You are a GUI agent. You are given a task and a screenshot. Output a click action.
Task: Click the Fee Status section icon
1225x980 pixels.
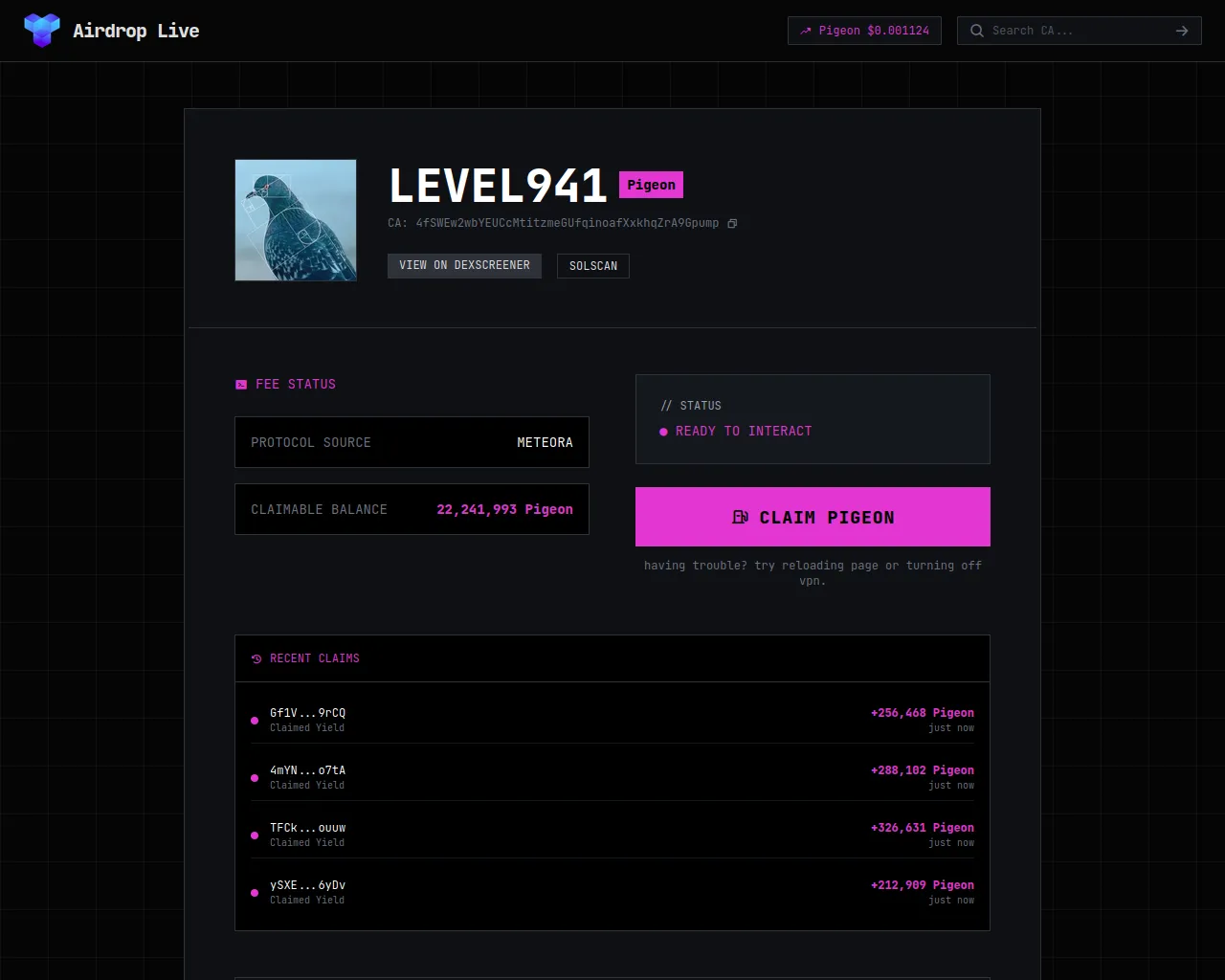coord(241,385)
